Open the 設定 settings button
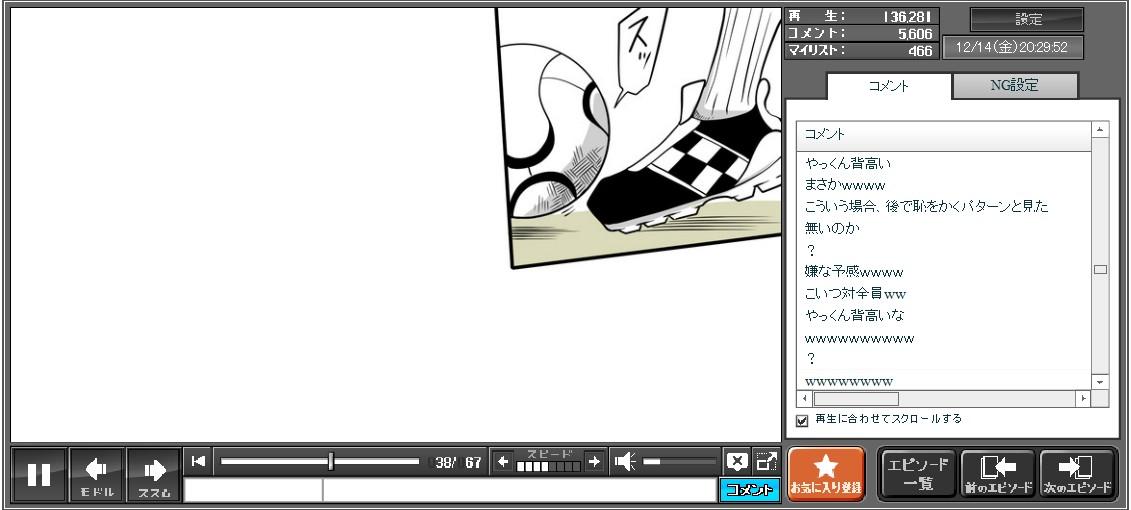 point(1027,20)
